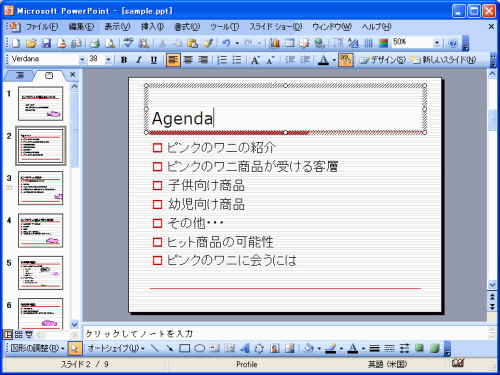Insert WordArt from the drawing toolbar

pyautogui.click(x=244, y=348)
